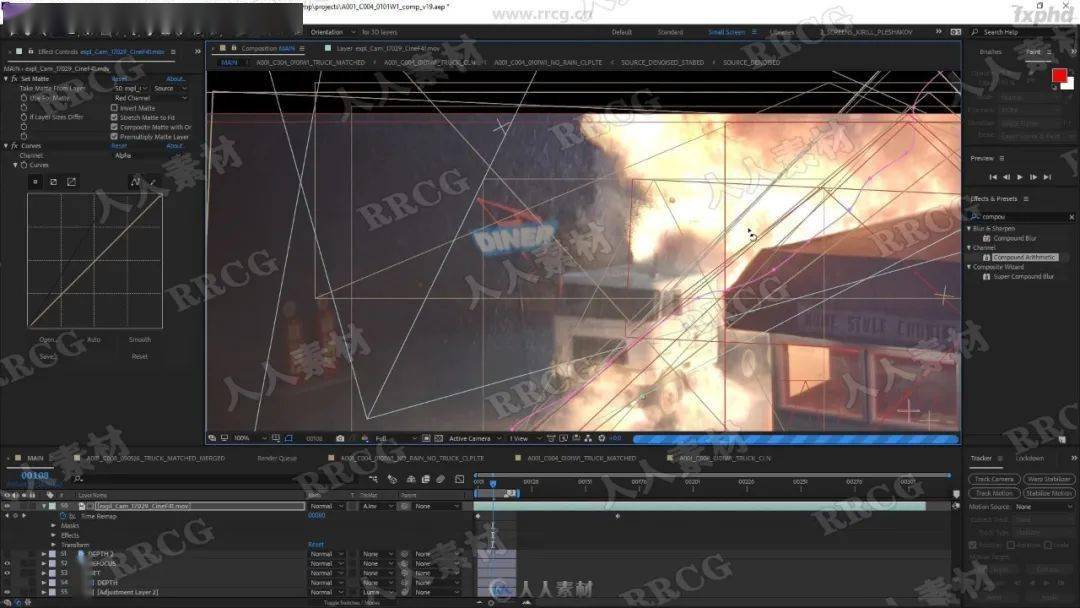Click Reset link for Set Matte effect

coord(119,79)
